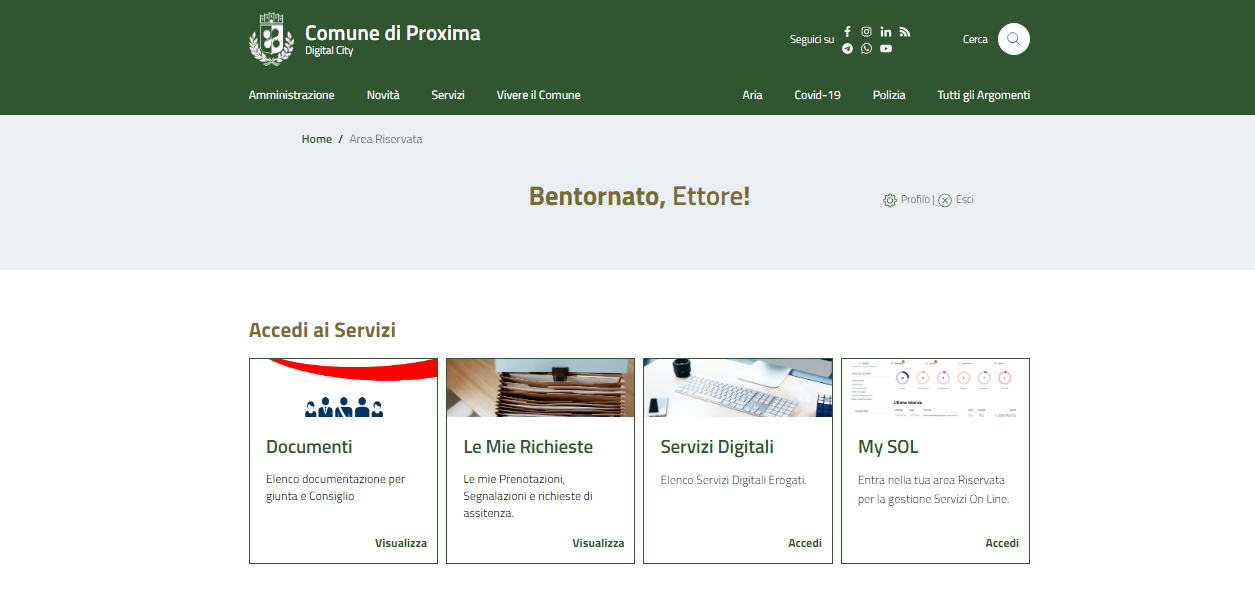Screen dimensions: 1255x593
Task: Open the Instagram social icon
Action: click(x=866, y=31)
